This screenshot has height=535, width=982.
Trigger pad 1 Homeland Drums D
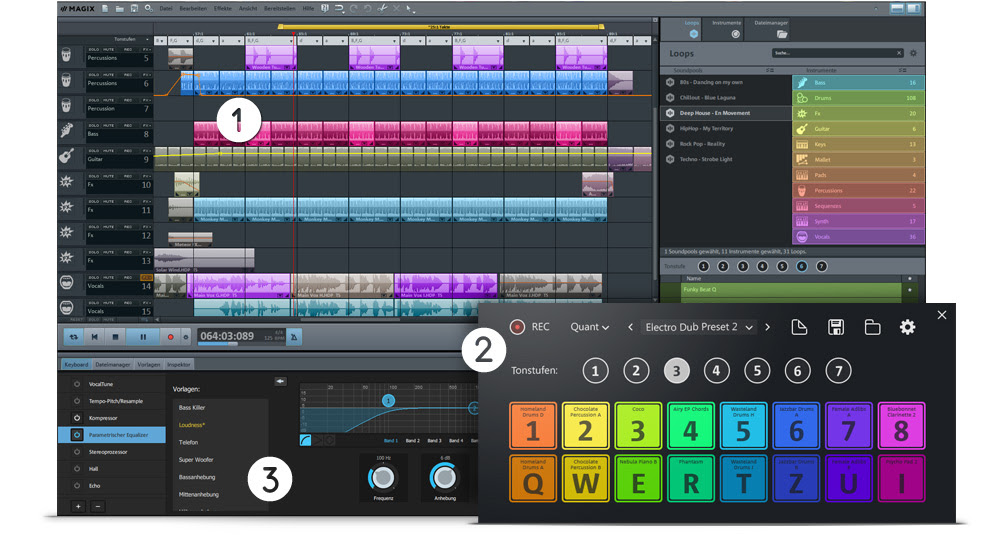533,426
